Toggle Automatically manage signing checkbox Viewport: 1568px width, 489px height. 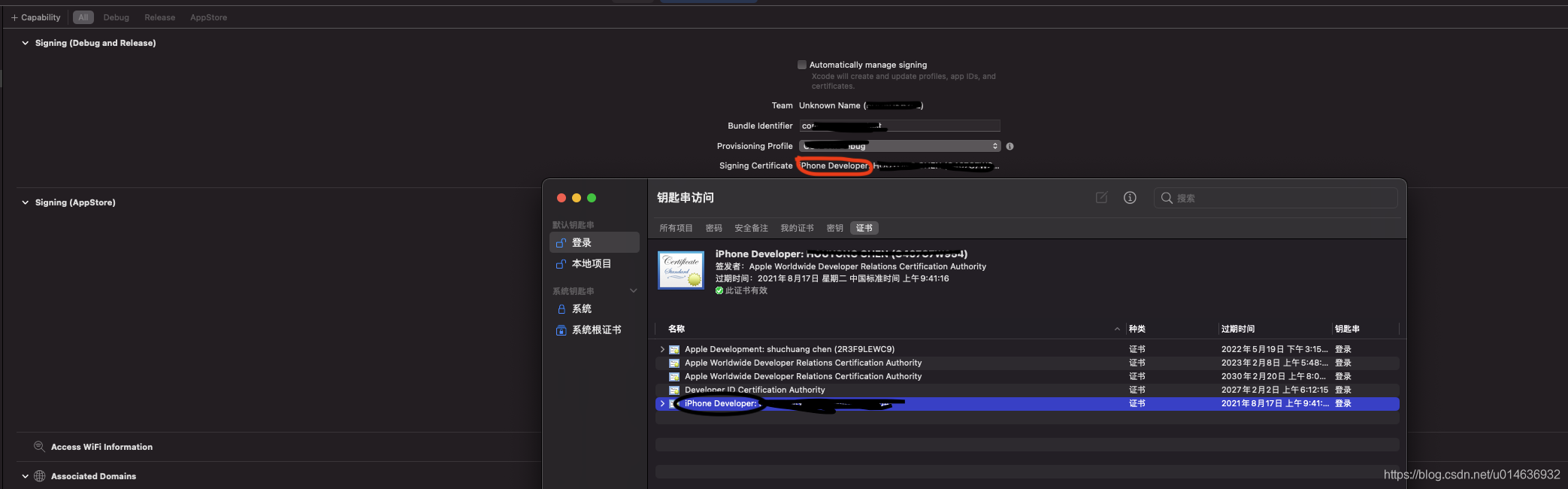(x=802, y=65)
